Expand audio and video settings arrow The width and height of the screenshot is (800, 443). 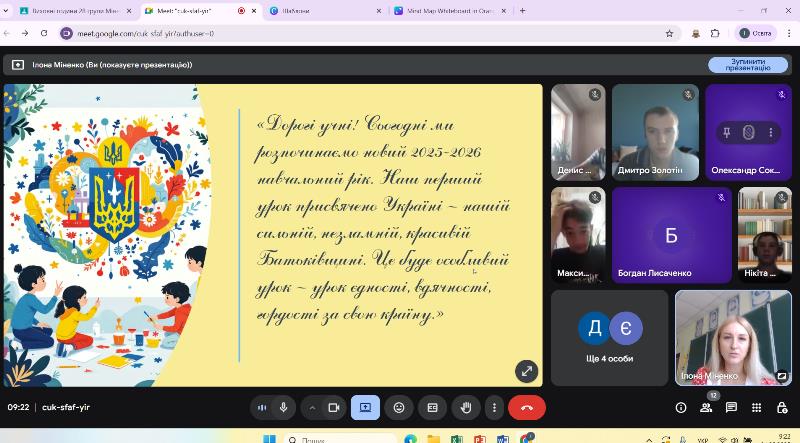click(x=312, y=408)
